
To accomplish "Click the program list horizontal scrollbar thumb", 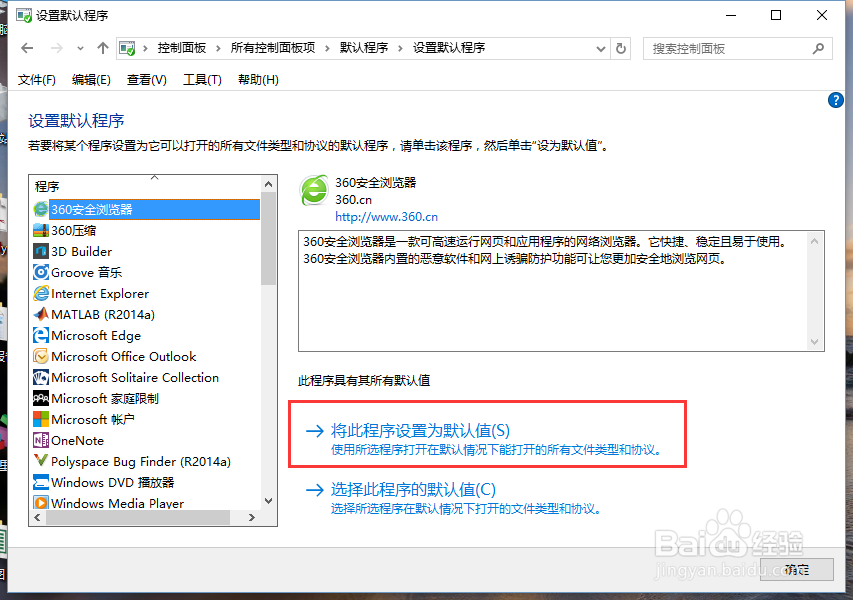I will [x=138, y=517].
